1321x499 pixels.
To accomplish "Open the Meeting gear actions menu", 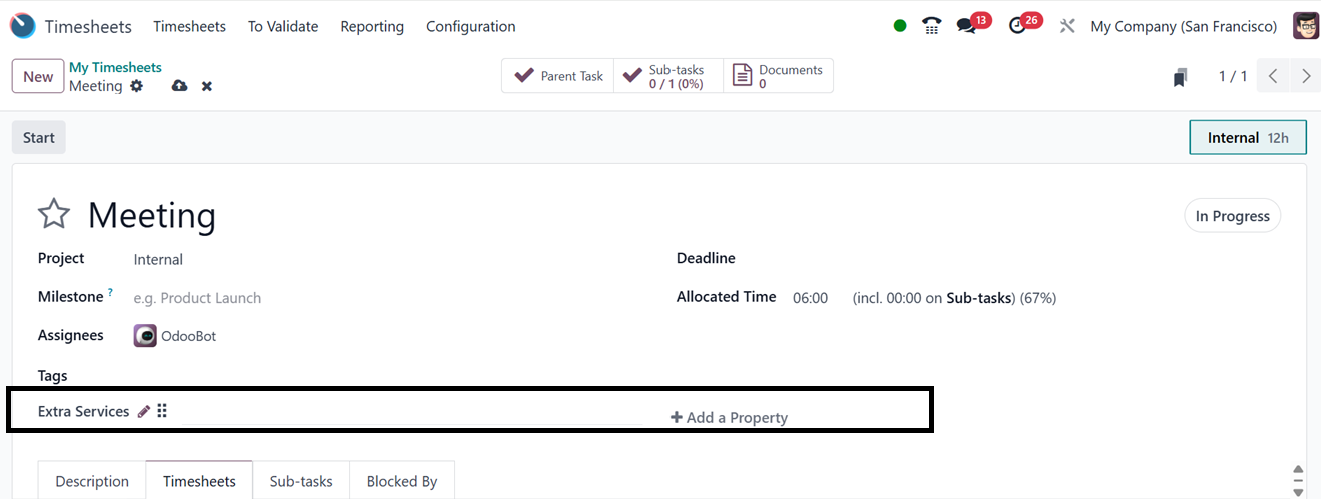I will click(x=137, y=86).
